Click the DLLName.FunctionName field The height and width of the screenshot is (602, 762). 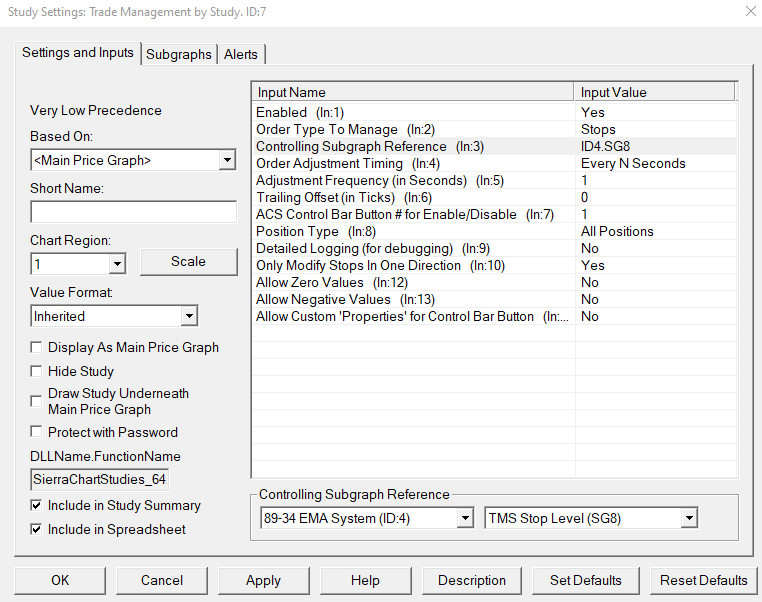(x=100, y=480)
